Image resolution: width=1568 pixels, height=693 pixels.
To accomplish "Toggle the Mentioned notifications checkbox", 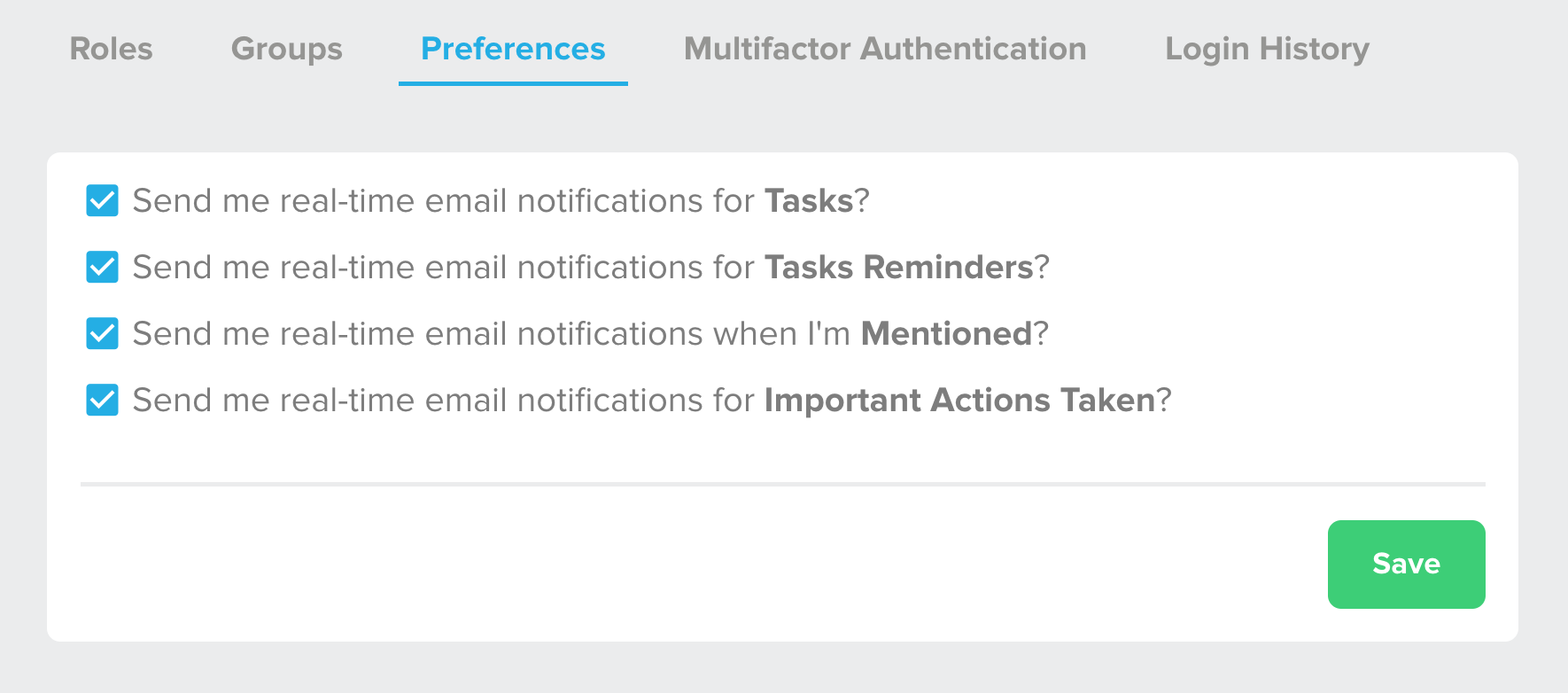I will coord(101,334).
